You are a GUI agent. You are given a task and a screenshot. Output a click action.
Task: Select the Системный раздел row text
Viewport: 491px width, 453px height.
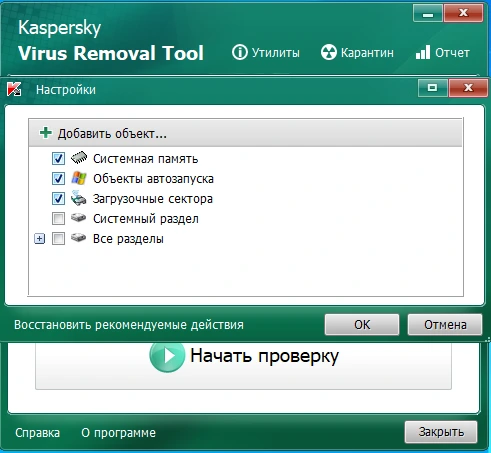(146, 219)
